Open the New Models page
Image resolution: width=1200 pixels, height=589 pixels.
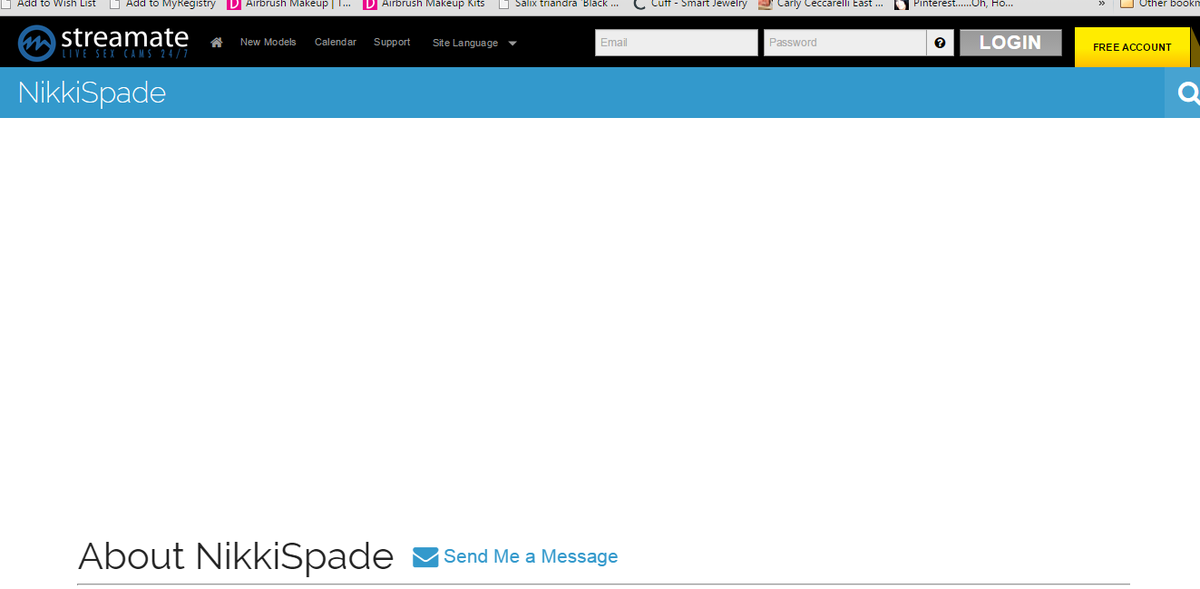coord(268,42)
